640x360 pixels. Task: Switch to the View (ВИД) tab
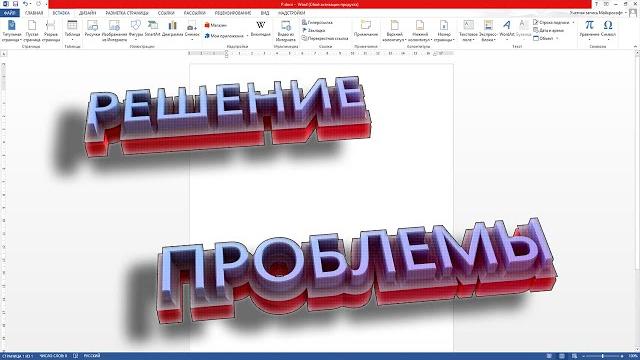(x=265, y=13)
